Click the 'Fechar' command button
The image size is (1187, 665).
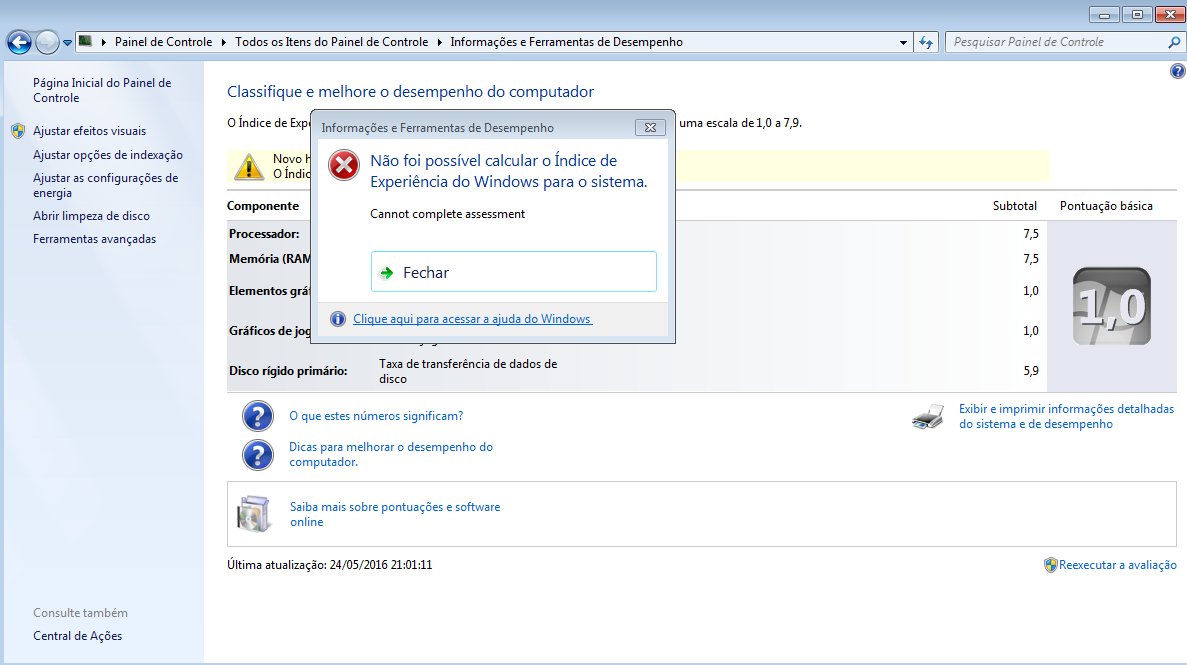tap(513, 272)
